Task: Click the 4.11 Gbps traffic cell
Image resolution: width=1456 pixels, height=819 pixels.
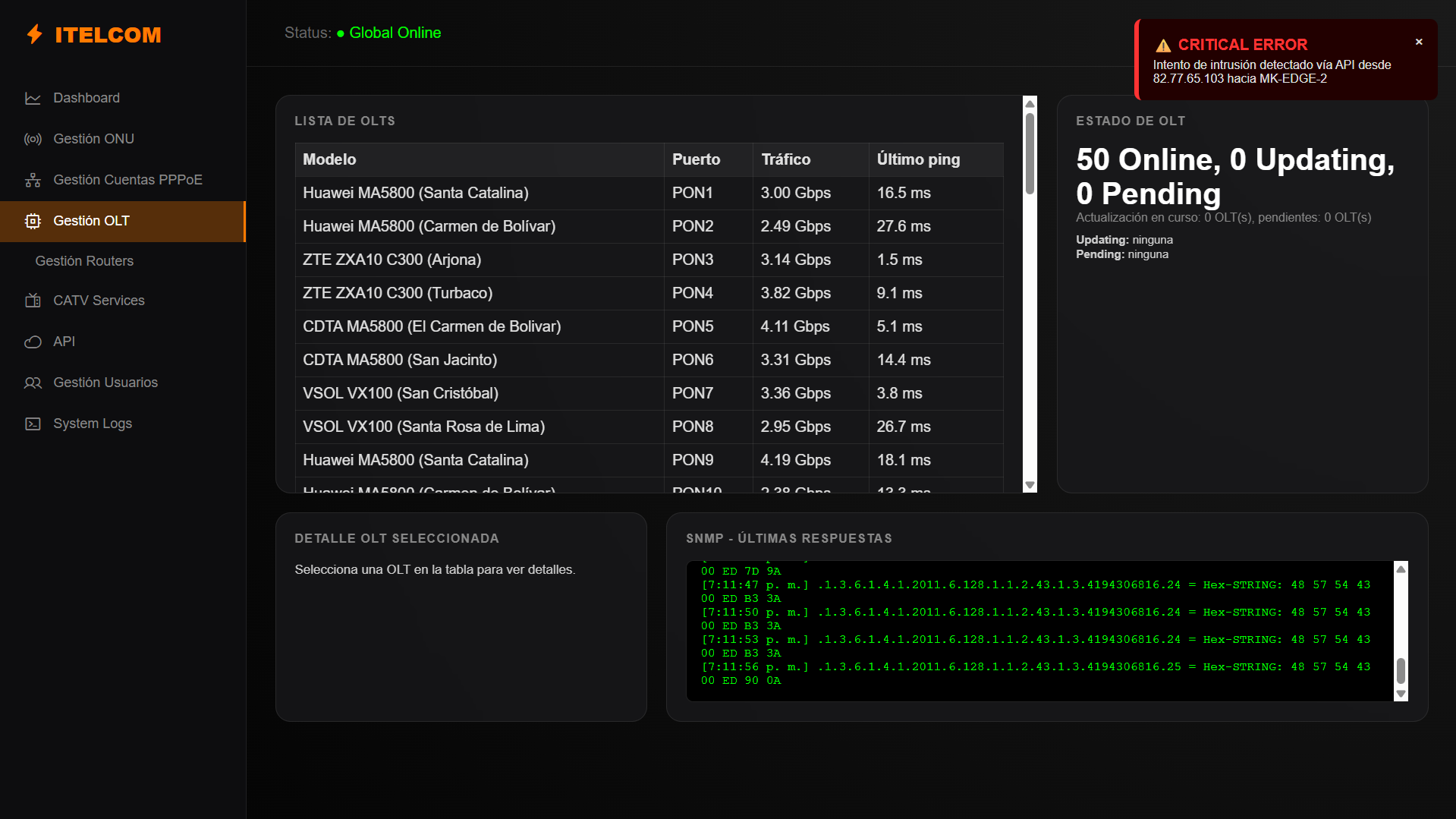Action: coord(811,326)
